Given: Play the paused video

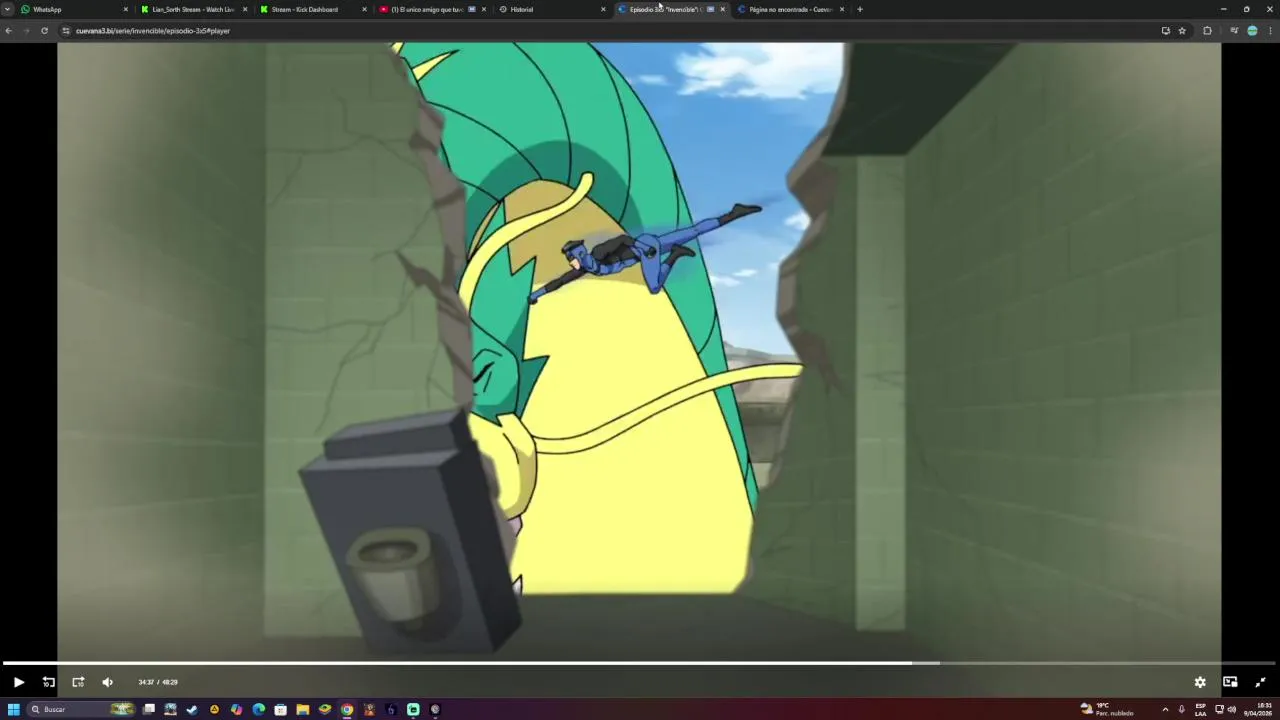Looking at the screenshot, I should 18,682.
